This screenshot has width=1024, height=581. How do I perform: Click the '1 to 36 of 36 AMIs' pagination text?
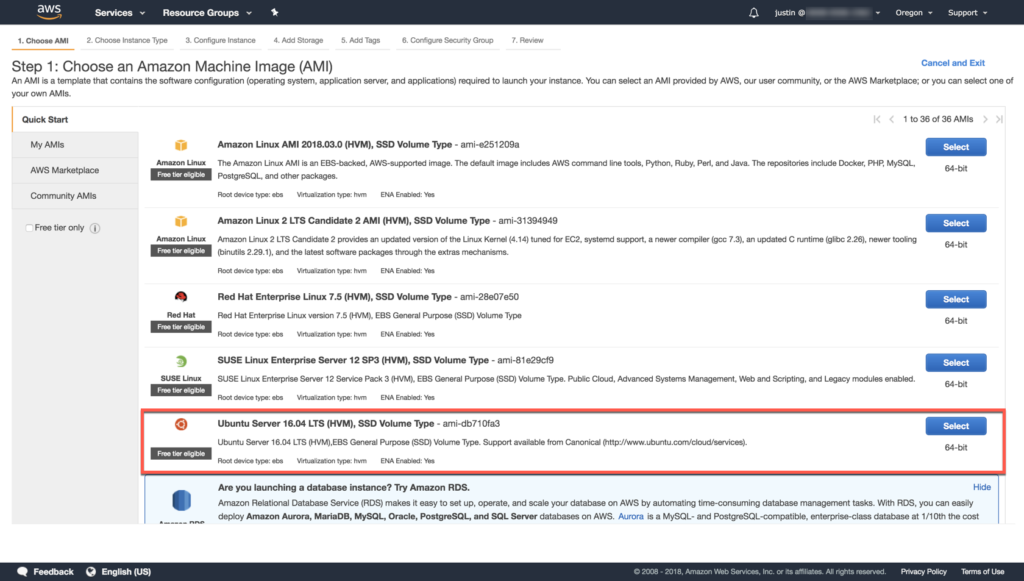click(938, 119)
